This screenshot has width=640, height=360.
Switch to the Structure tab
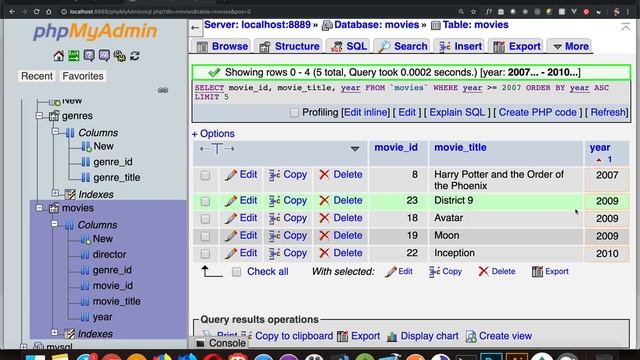[x=289, y=47]
